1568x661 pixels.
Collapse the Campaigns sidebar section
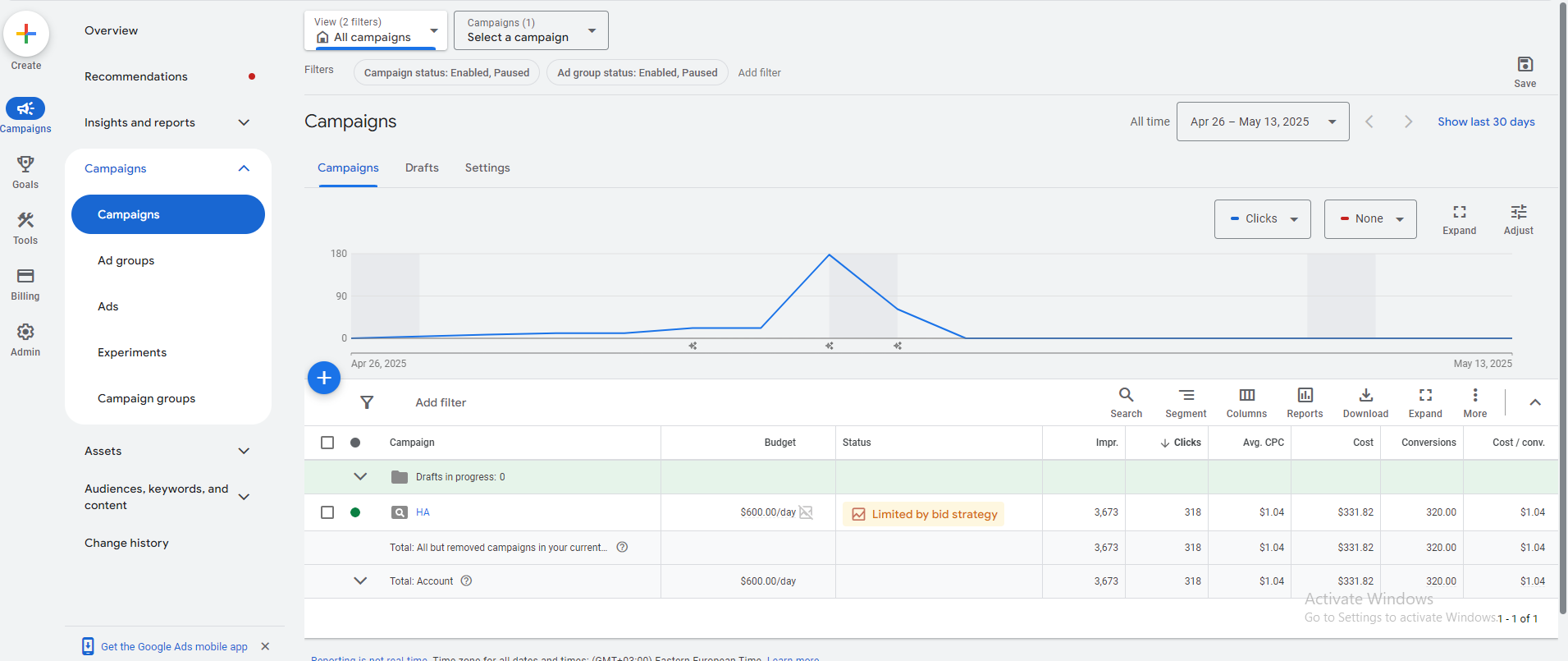[x=244, y=168]
